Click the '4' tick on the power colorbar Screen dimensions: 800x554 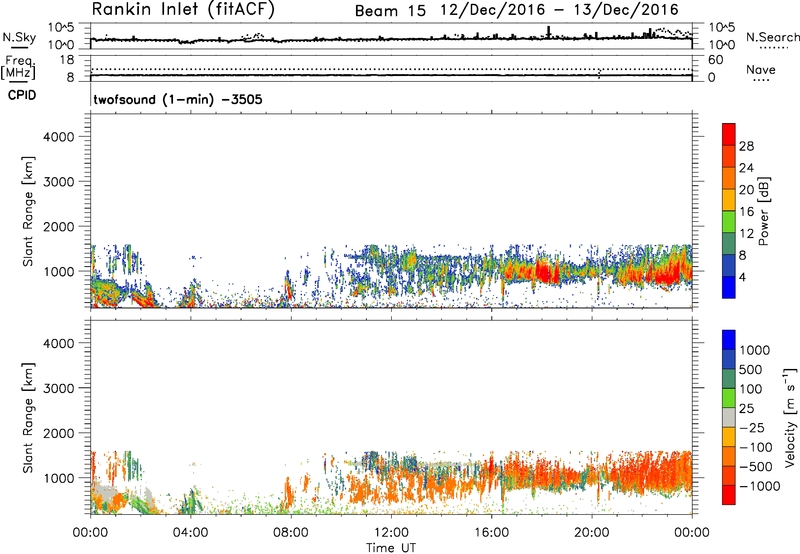tap(743, 277)
